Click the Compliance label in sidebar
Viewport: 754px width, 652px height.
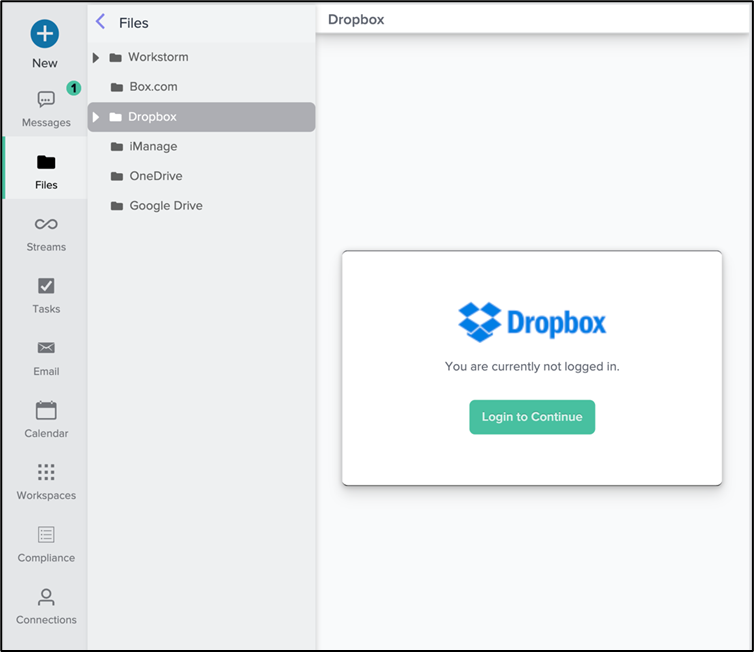click(46, 558)
